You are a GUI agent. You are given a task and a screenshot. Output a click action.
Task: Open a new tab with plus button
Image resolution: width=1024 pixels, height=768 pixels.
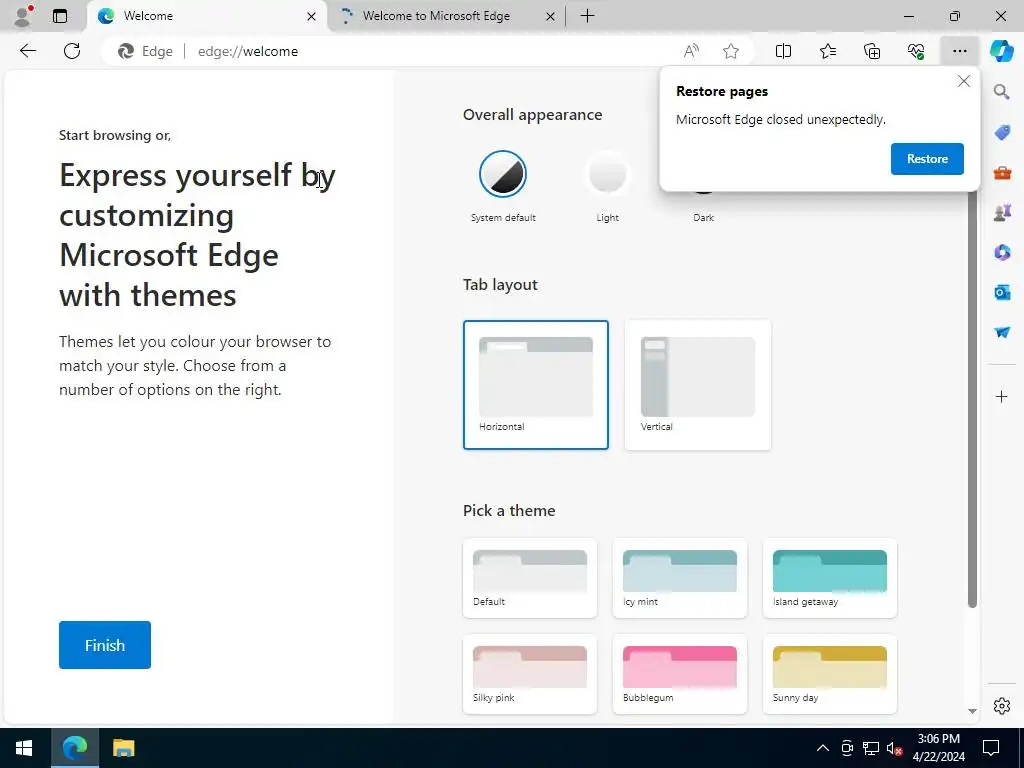click(x=587, y=16)
